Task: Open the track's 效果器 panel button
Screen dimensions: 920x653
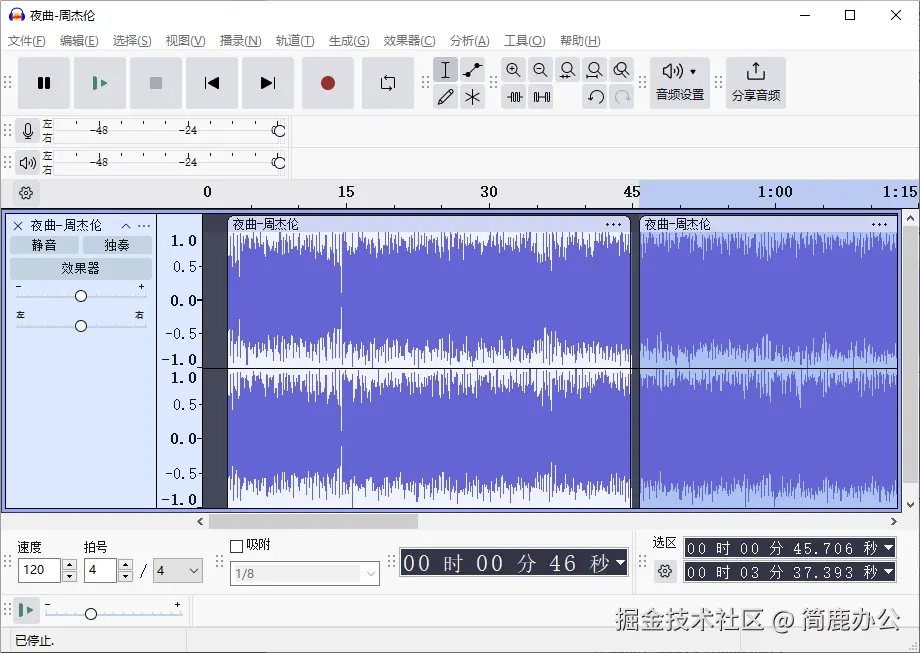Action: point(80,268)
